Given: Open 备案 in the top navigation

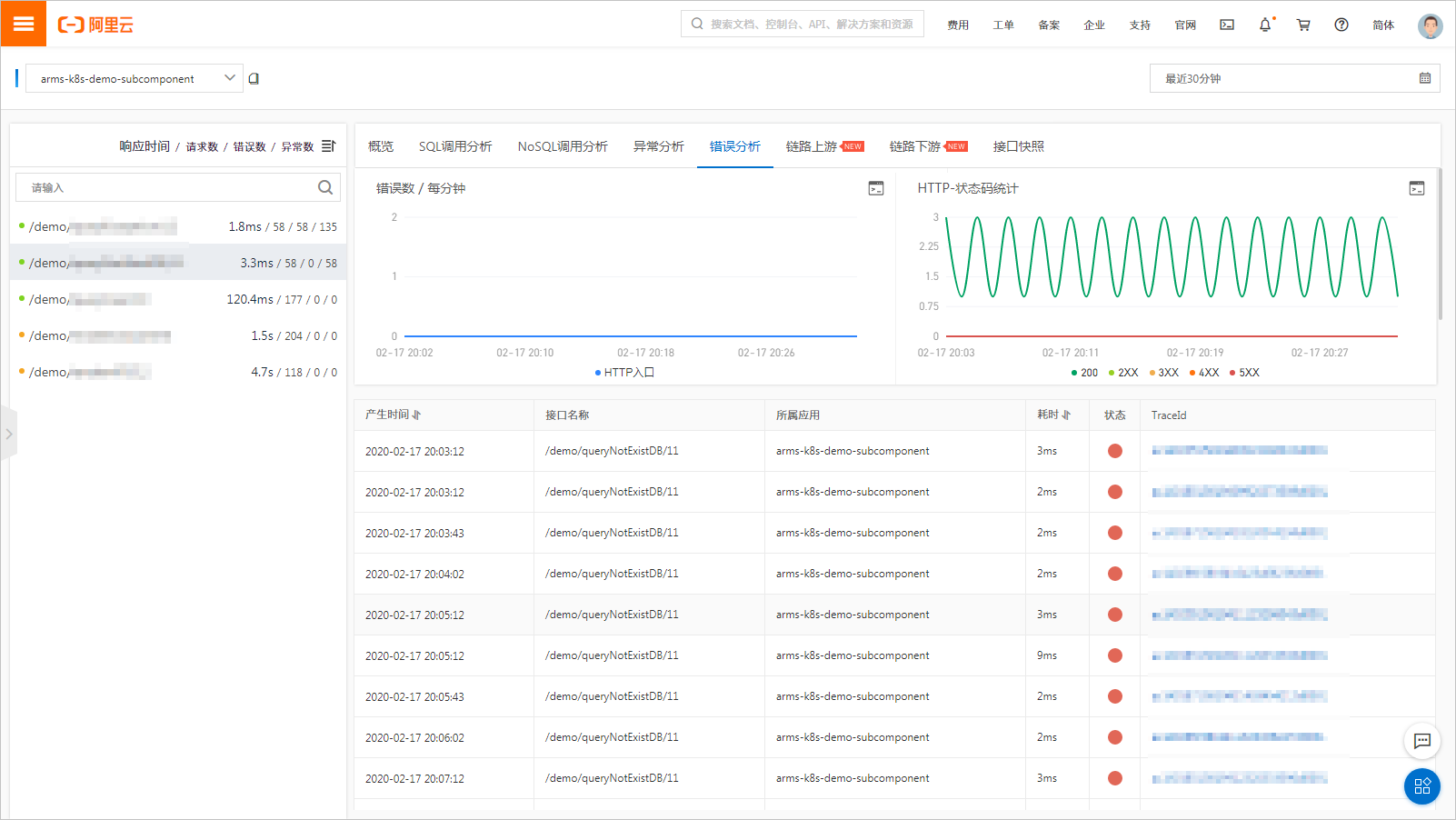Looking at the screenshot, I should [1049, 25].
